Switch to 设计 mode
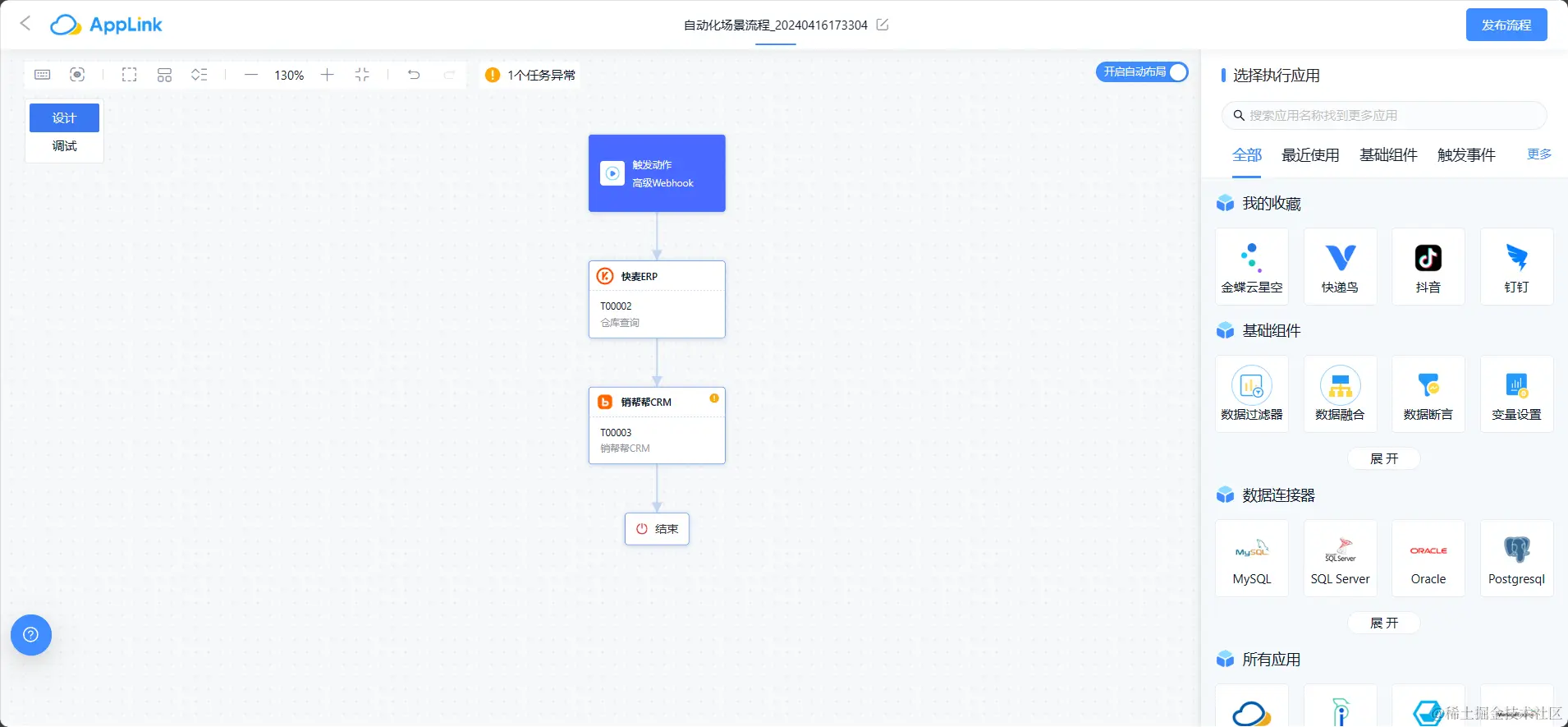Image resolution: width=1568 pixels, height=727 pixels. click(x=64, y=117)
